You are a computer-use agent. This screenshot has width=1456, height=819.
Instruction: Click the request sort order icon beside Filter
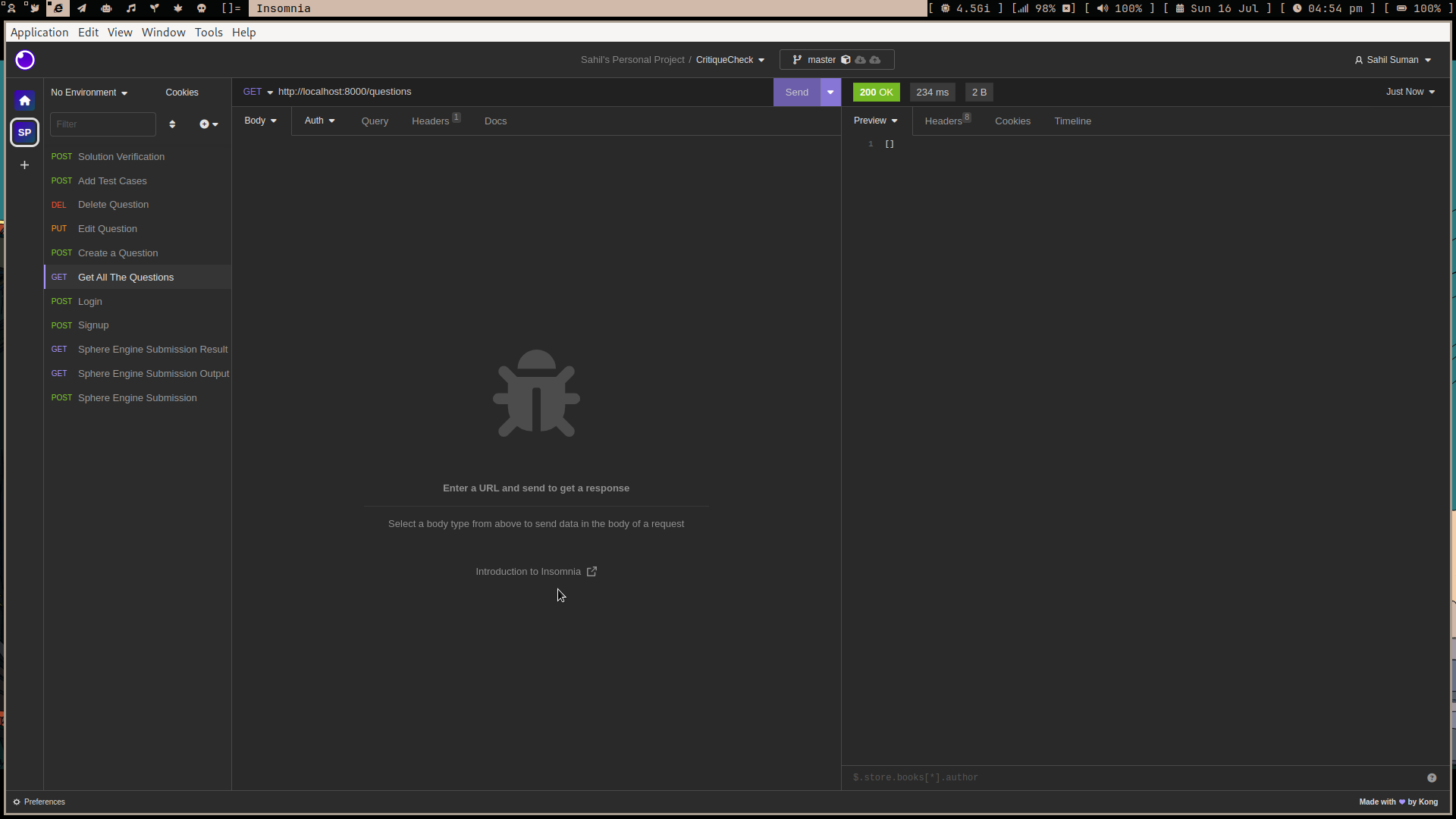pos(172,124)
